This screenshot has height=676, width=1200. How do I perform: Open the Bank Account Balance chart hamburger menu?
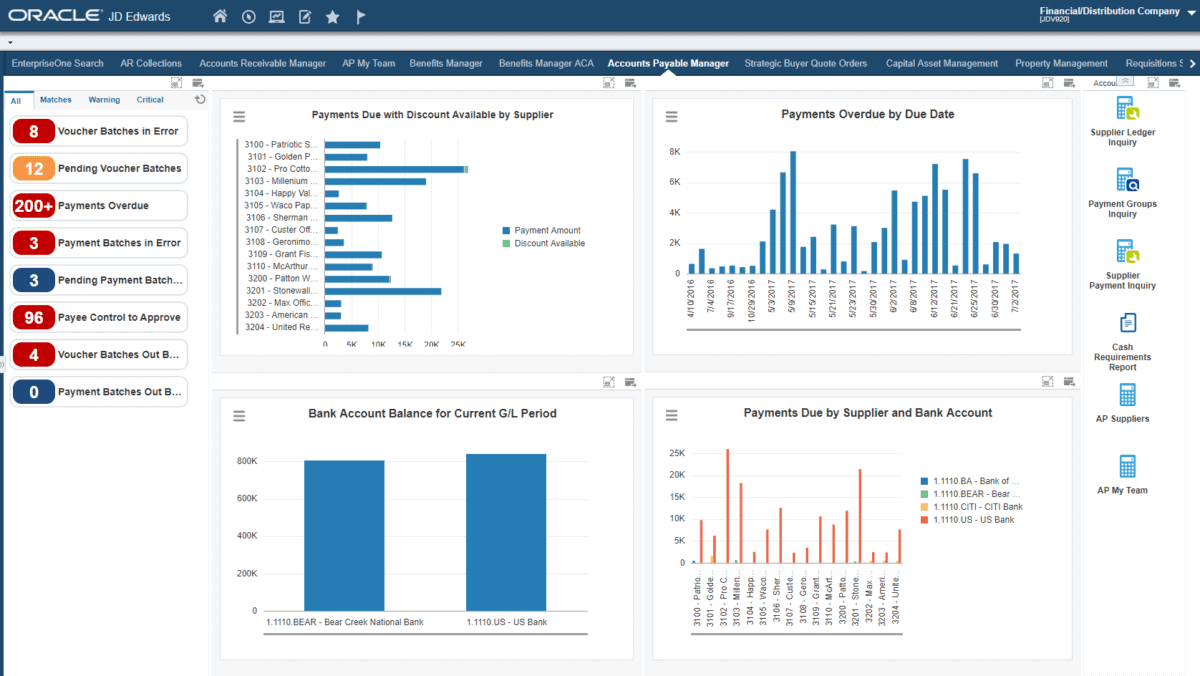(x=239, y=415)
